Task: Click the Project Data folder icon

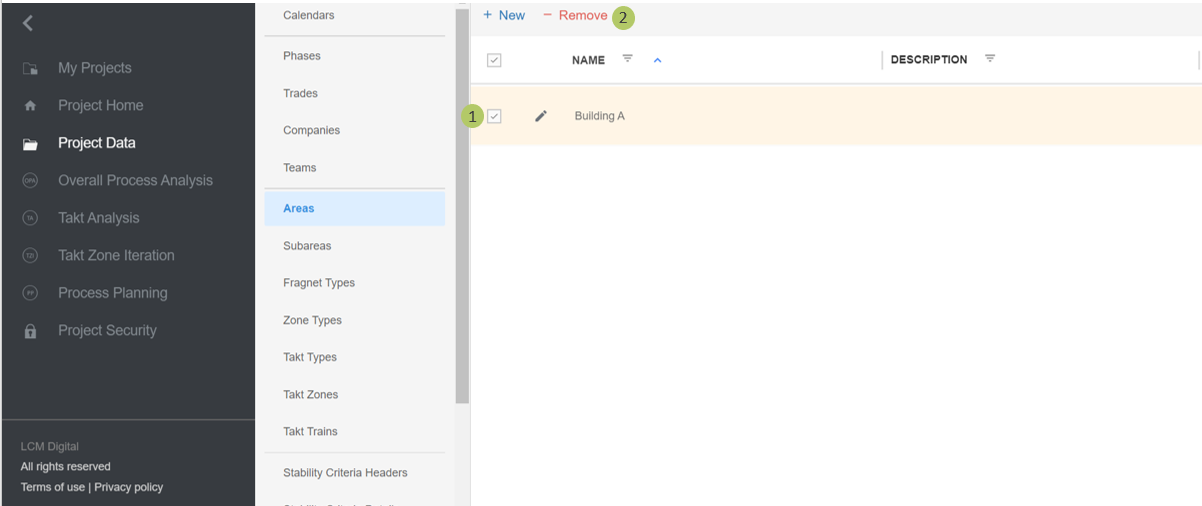Action: (x=30, y=144)
